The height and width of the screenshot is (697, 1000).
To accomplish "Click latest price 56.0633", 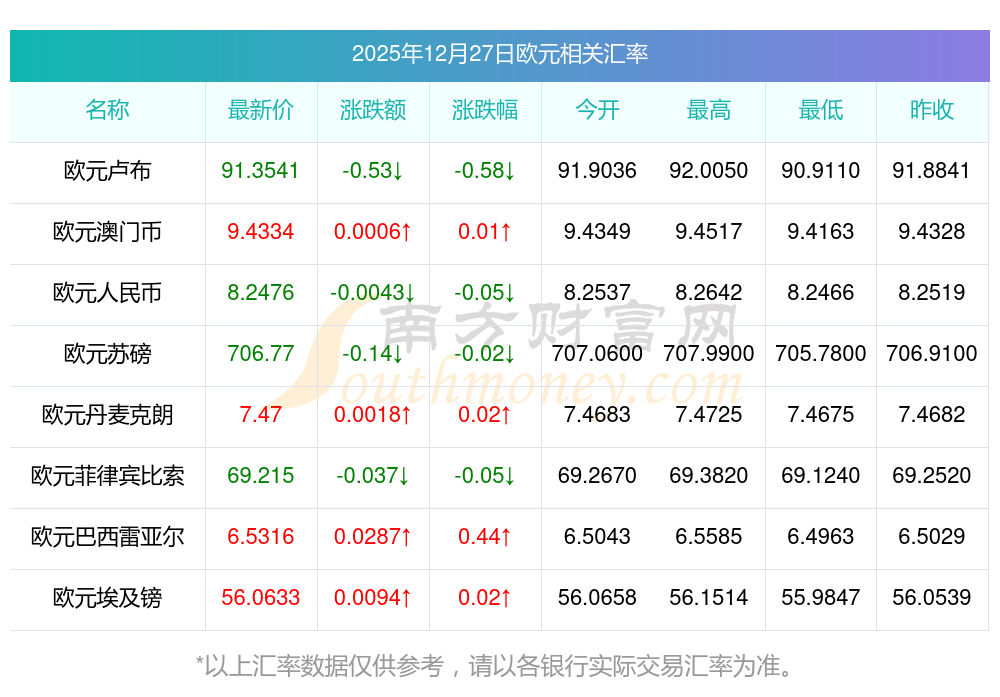I will tap(260, 598).
